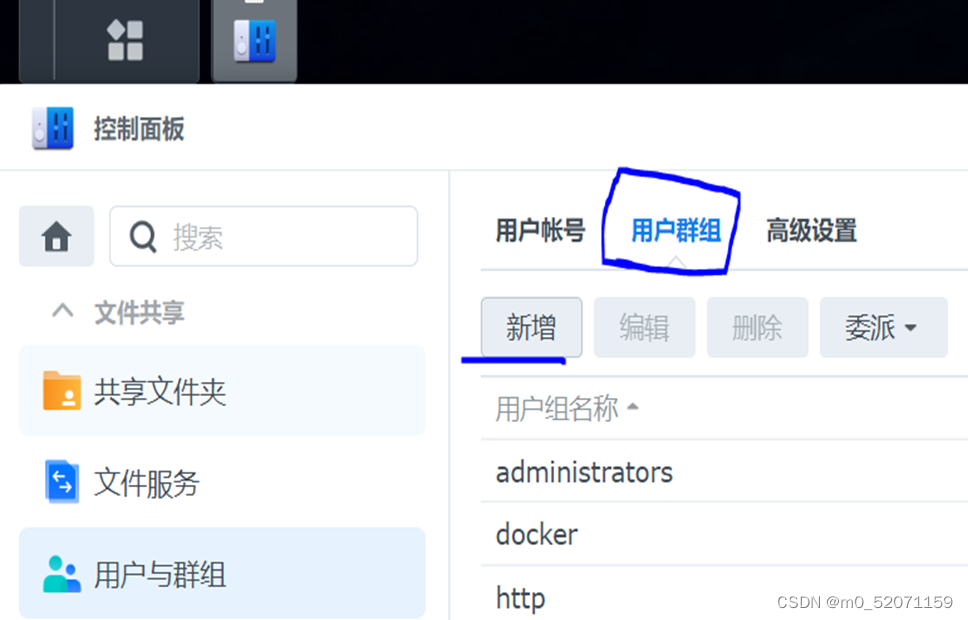Click the 用户与群组 people icon
This screenshot has height=620, width=968.
[x=62, y=574]
